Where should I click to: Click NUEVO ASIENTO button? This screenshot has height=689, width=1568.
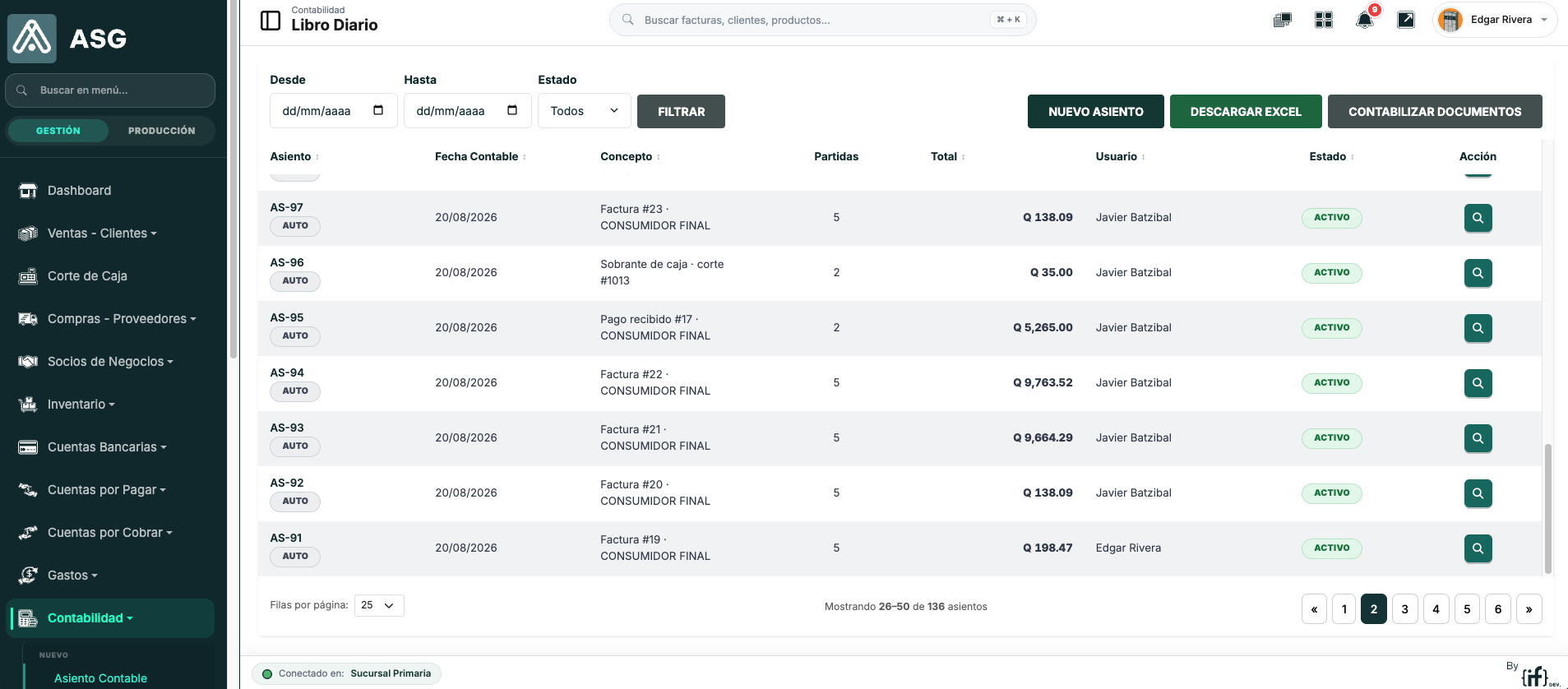(1095, 112)
